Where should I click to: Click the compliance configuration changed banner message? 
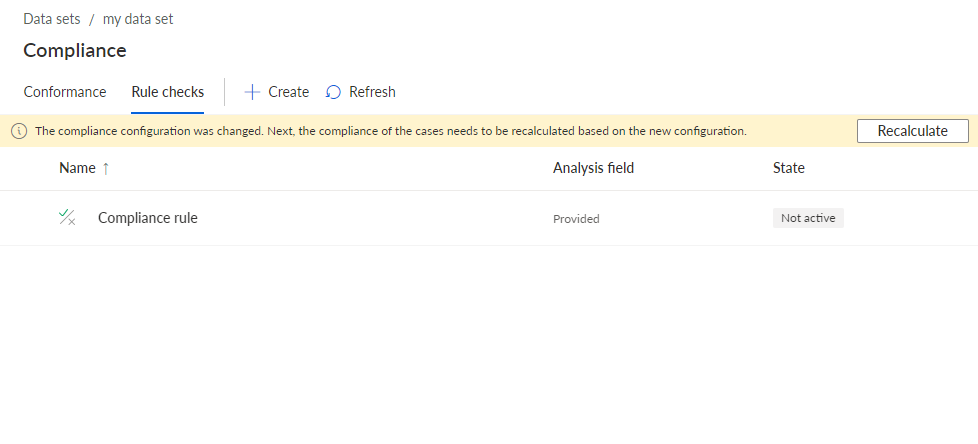[391, 132]
